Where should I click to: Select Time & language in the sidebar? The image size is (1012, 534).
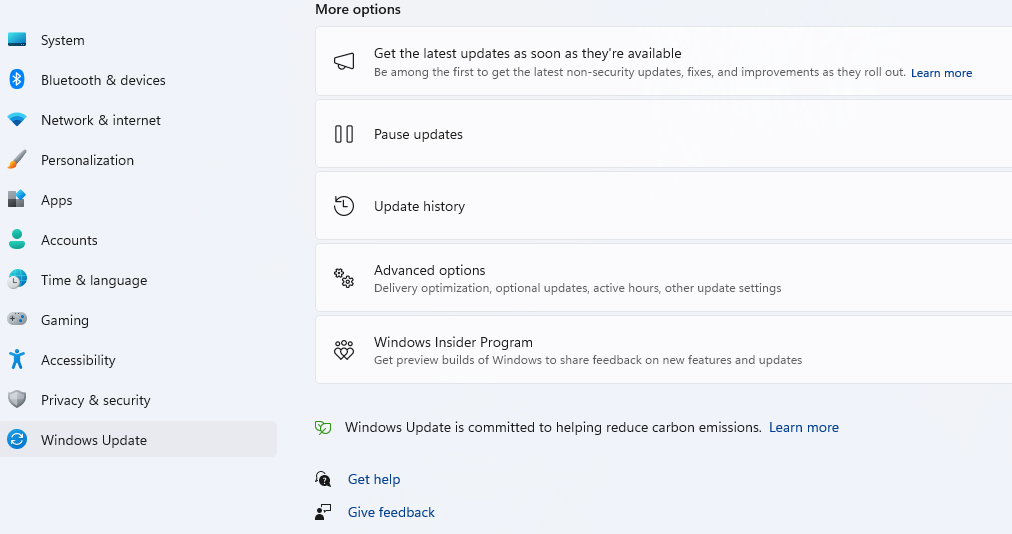(93, 280)
